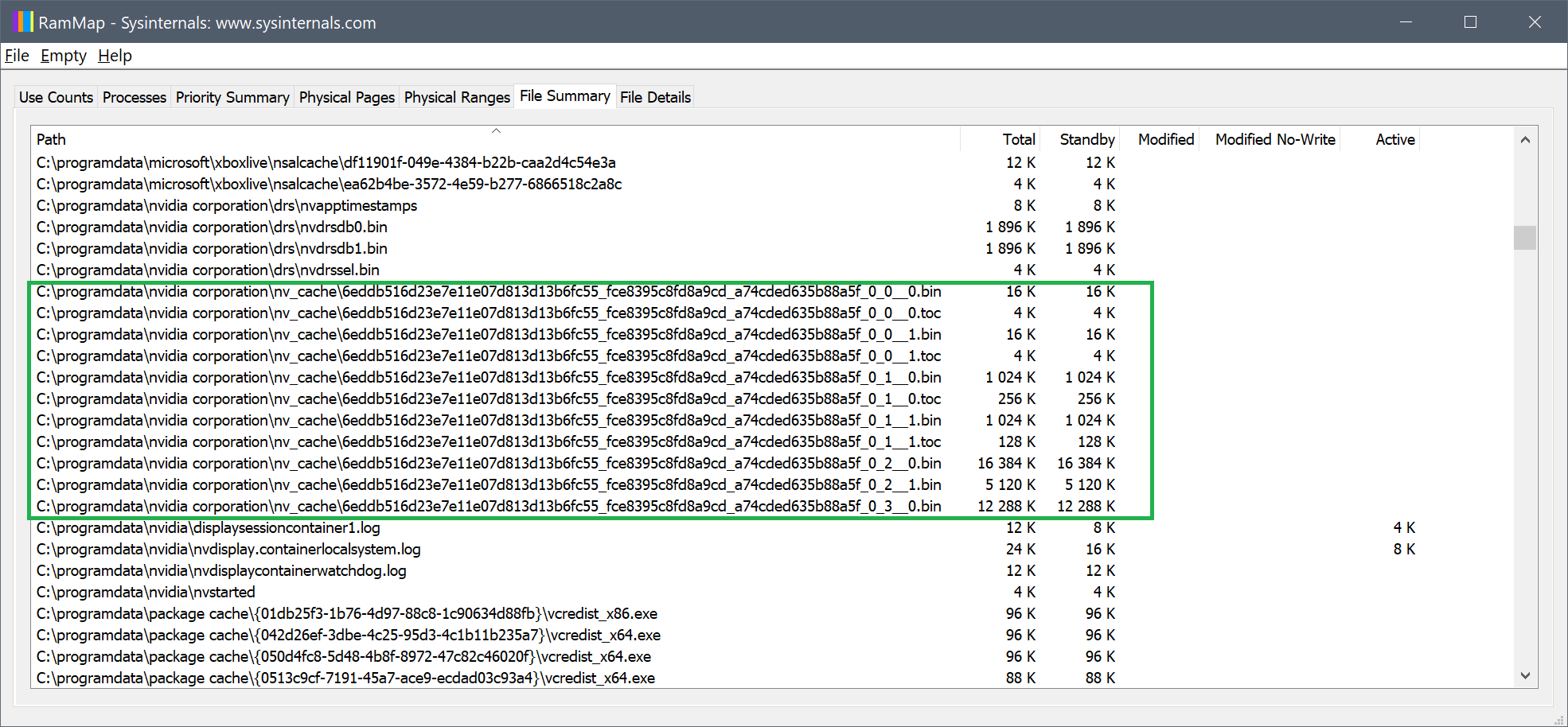
Task: Open the Help menu
Action: click(x=115, y=56)
